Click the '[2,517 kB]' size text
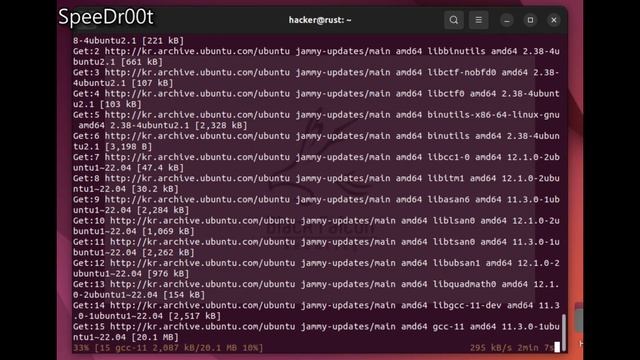Image resolution: width=640 pixels, height=360 pixels. [x=194, y=316]
